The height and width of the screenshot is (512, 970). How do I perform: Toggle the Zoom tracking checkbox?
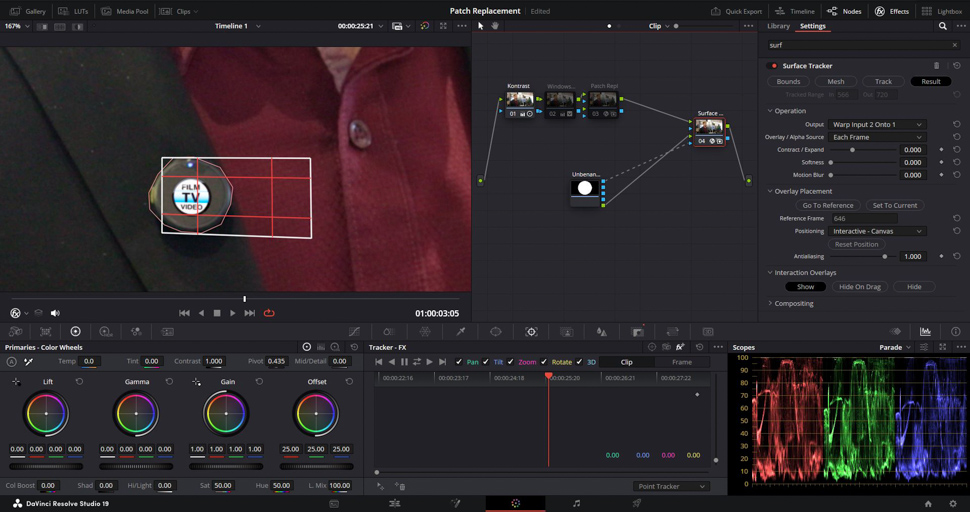[x=510, y=362]
